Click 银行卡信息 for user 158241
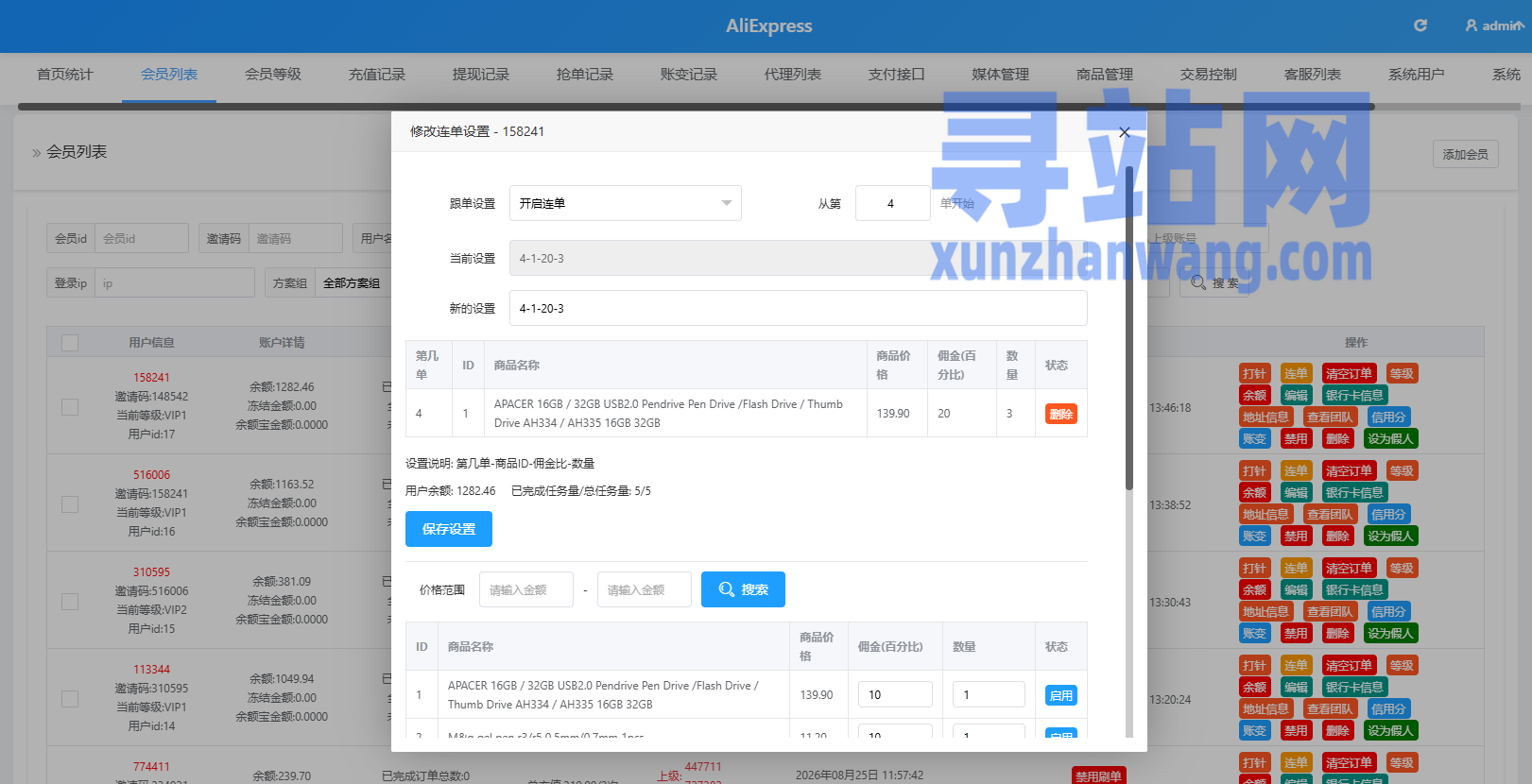This screenshot has width=1532, height=784. coord(1354,395)
